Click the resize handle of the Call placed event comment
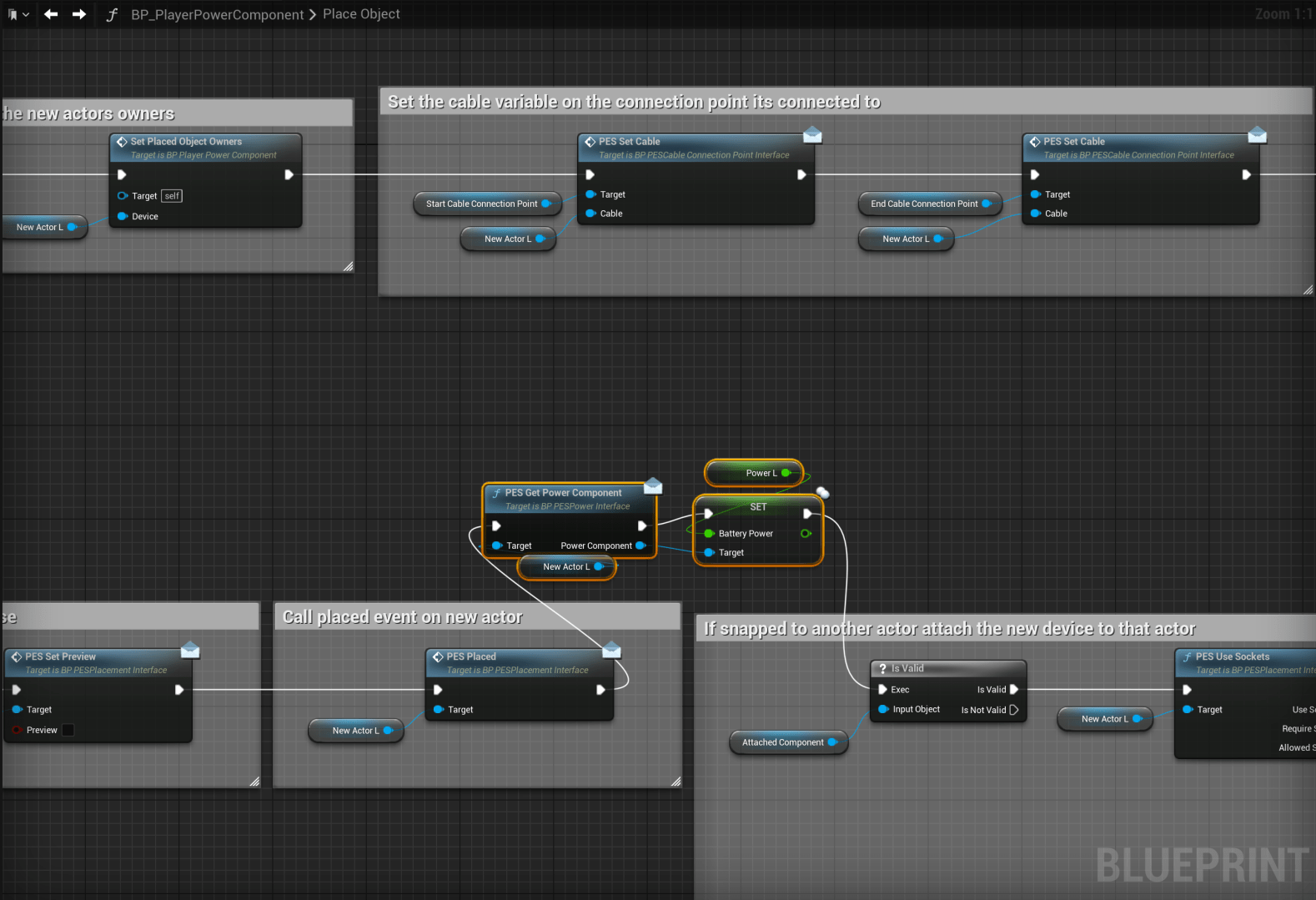 click(x=676, y=782)
